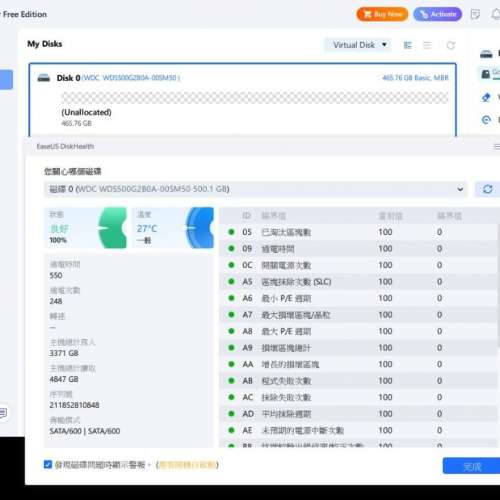Click the 4847 GB host reads value

click(x=64, y=379)
